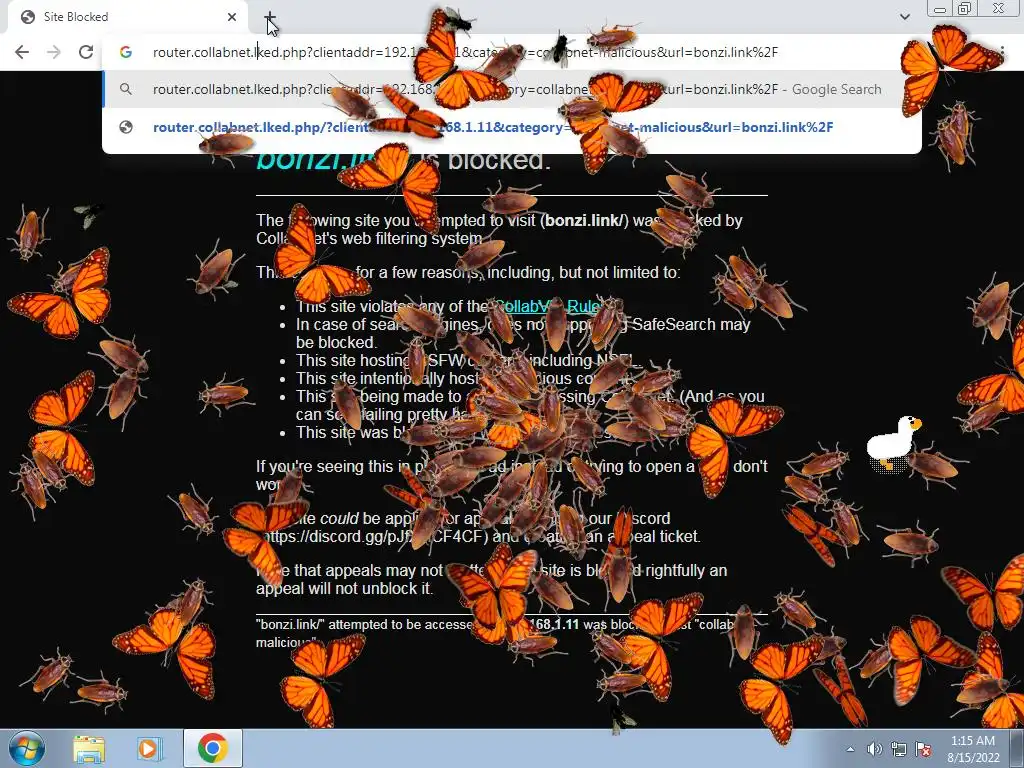Open the Windows Start menu orb

coord(26,748)
